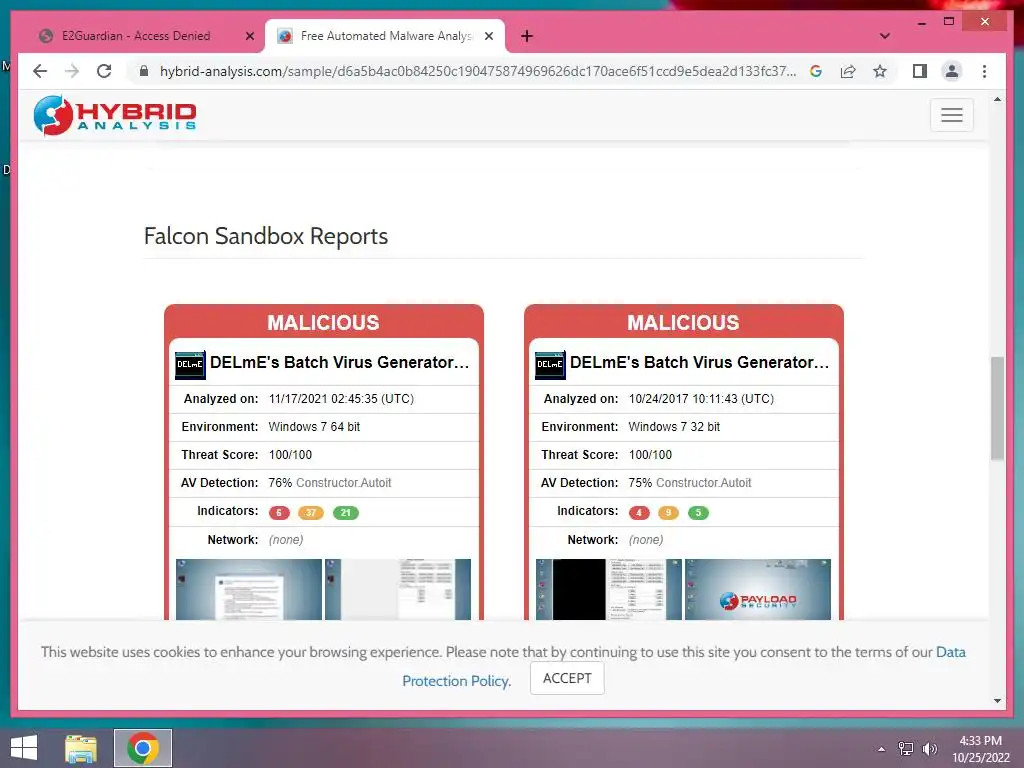The image size is (1024, 768).
Task: Click red indicator badge showing 4
Action: pos(639,513)
